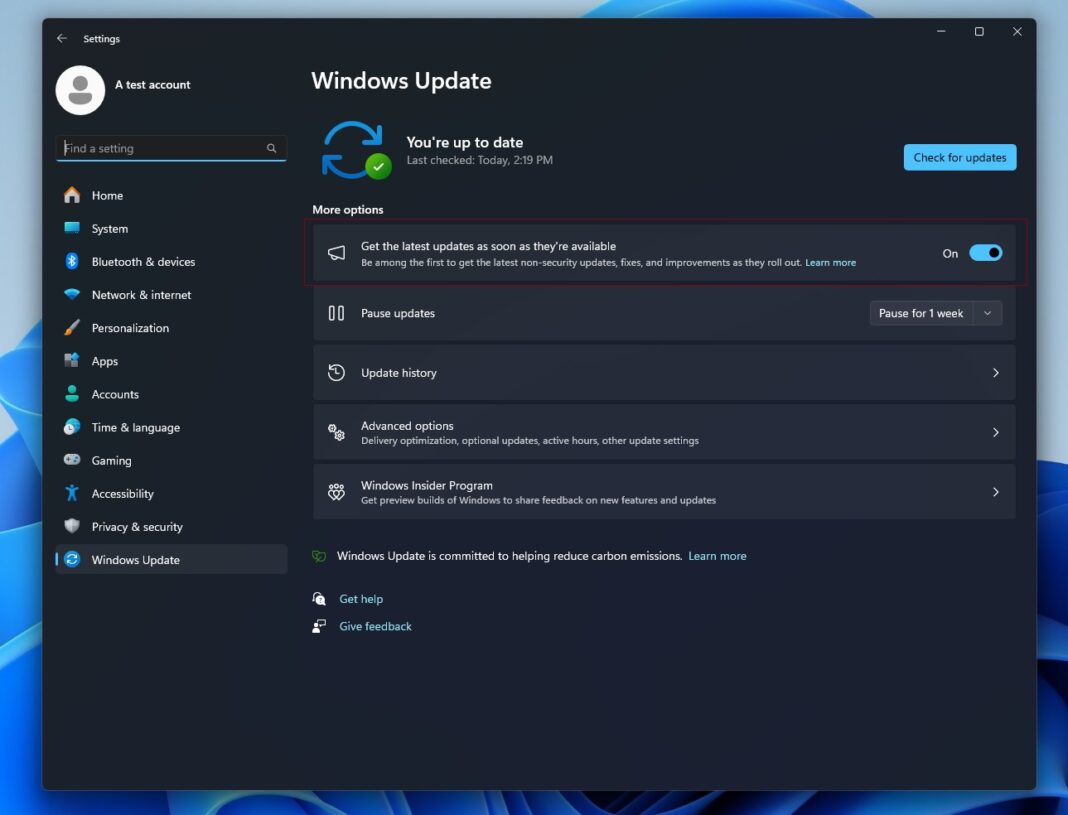
Task: Click the Check for updates button
Action: click(959, 156)
